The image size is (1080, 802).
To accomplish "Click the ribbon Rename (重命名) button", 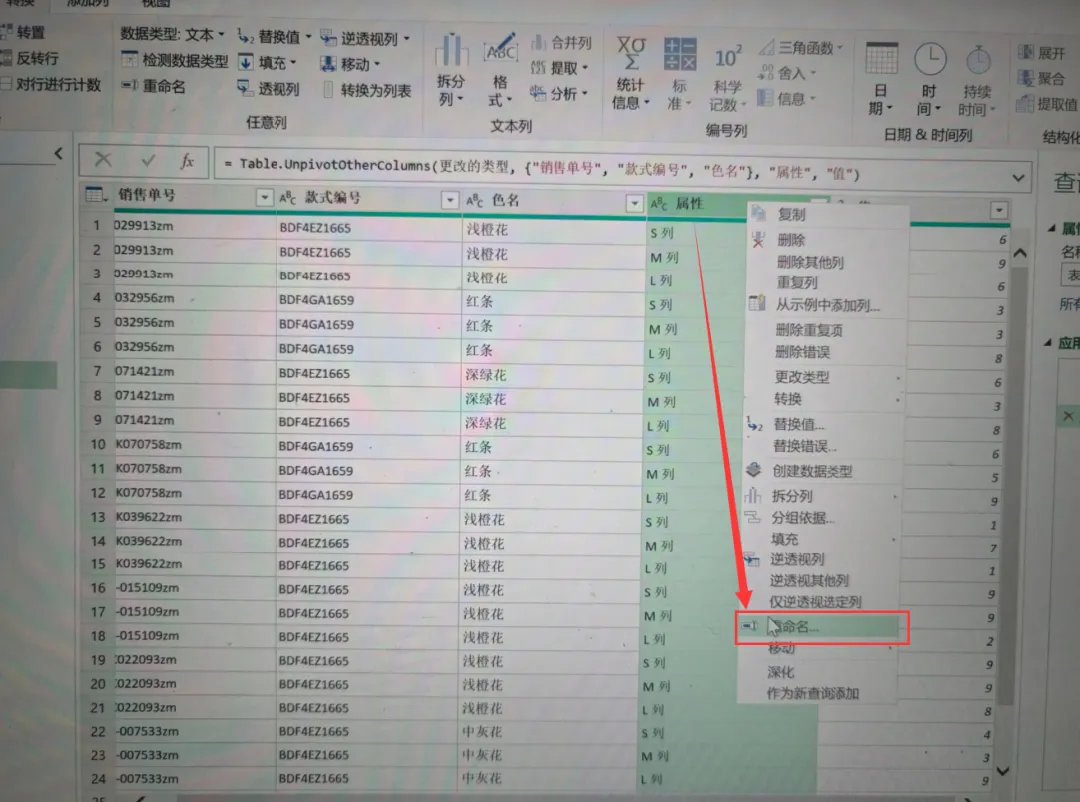I will [154, 87].
